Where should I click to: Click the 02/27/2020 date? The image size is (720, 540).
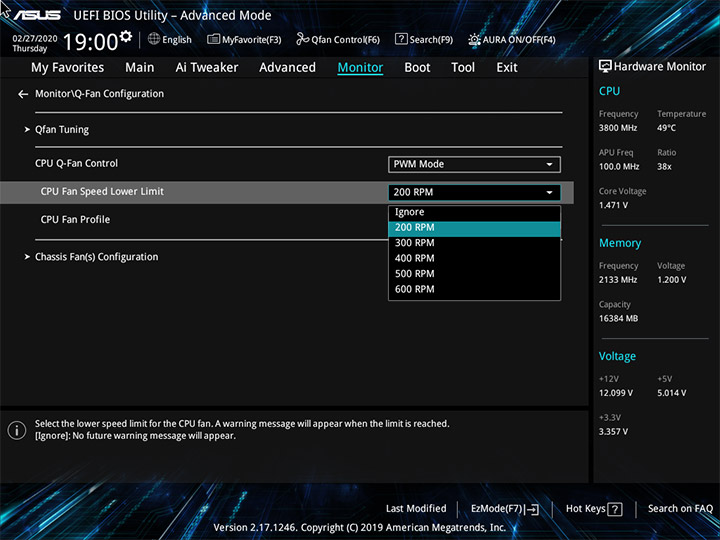click(35, 39)
